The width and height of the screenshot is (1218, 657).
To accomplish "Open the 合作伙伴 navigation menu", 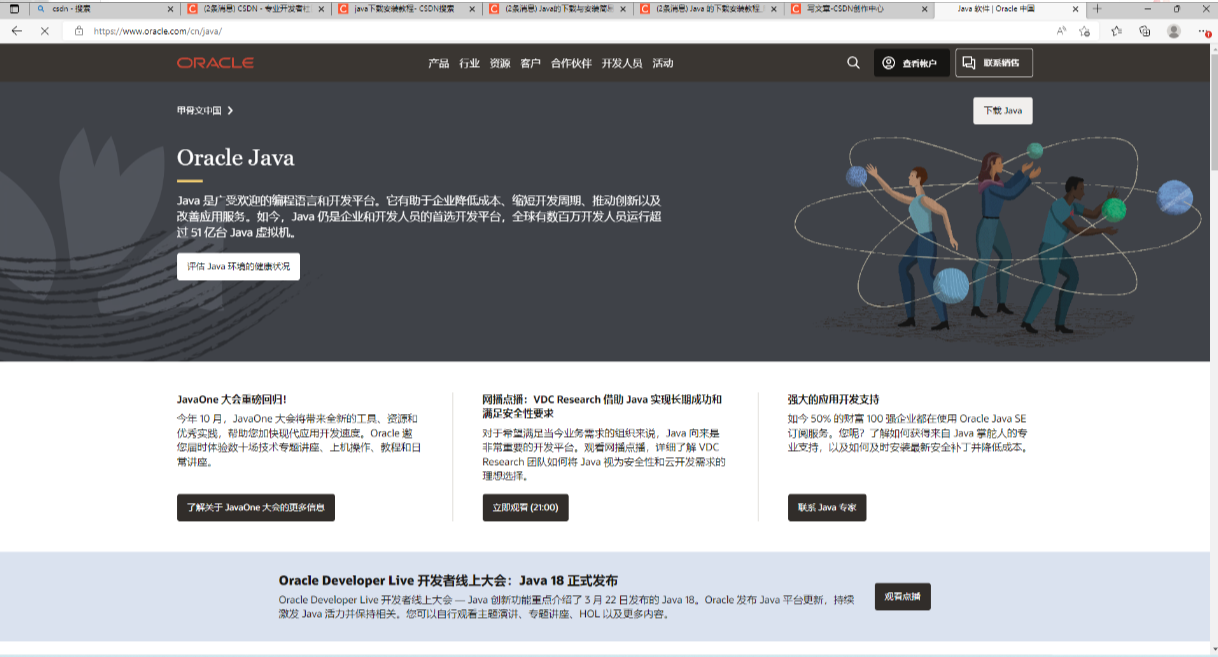I will (571, 63).
